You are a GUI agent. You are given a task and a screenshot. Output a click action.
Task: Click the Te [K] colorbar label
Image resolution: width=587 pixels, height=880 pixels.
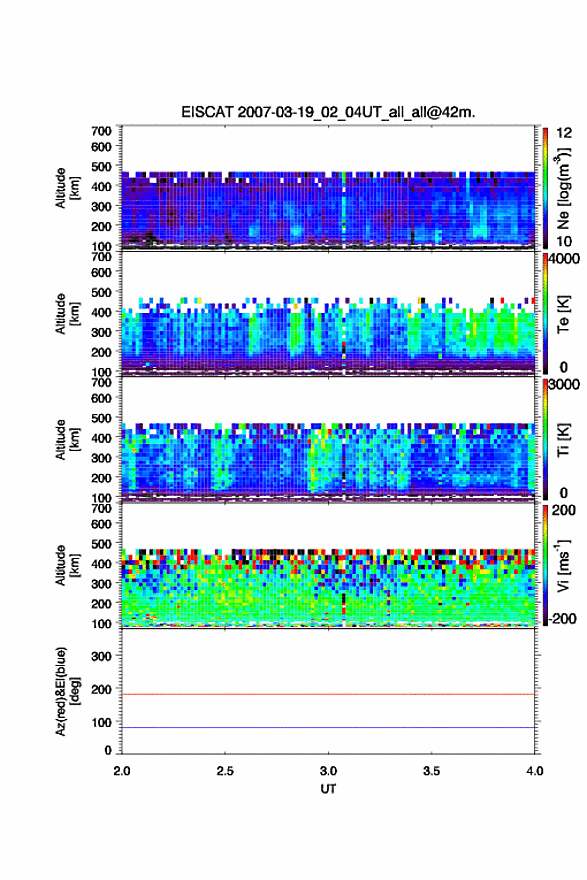click(563, 314)
